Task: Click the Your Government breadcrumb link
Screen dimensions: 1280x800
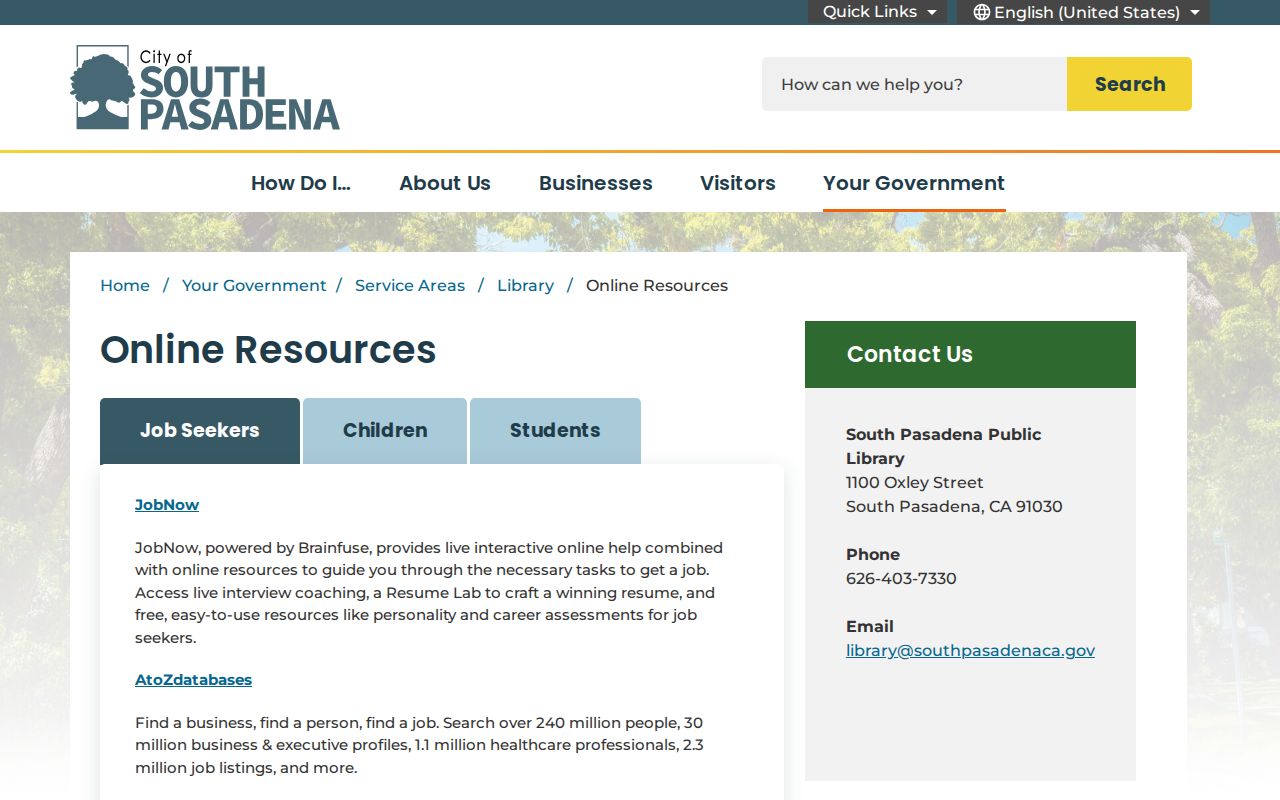Action: [254, 285]
